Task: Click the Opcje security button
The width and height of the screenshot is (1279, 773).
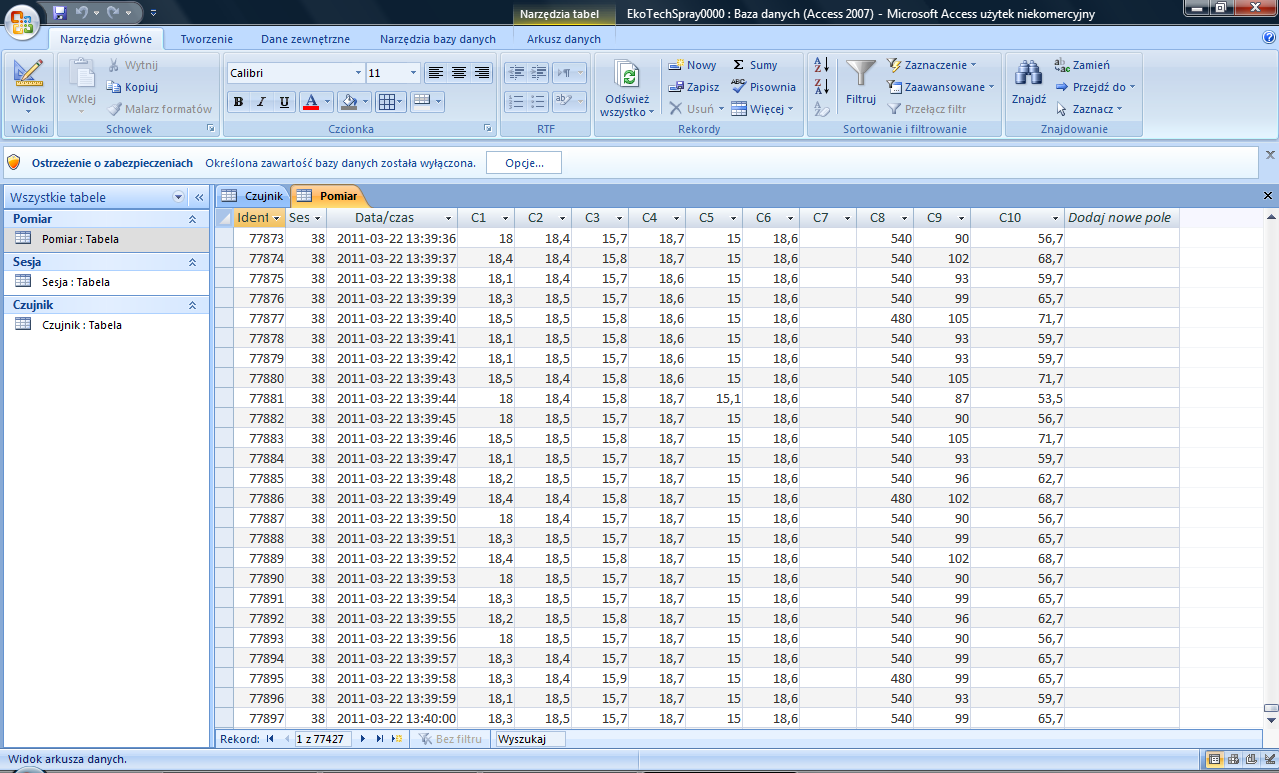Action: click(x=524, y=163)
